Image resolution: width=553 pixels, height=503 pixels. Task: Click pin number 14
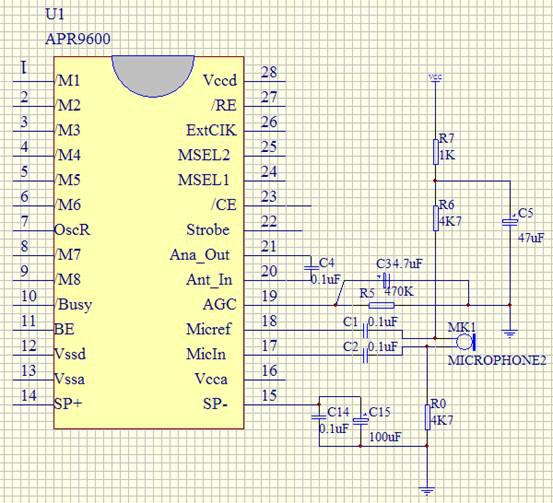click(x=29, y=395)
